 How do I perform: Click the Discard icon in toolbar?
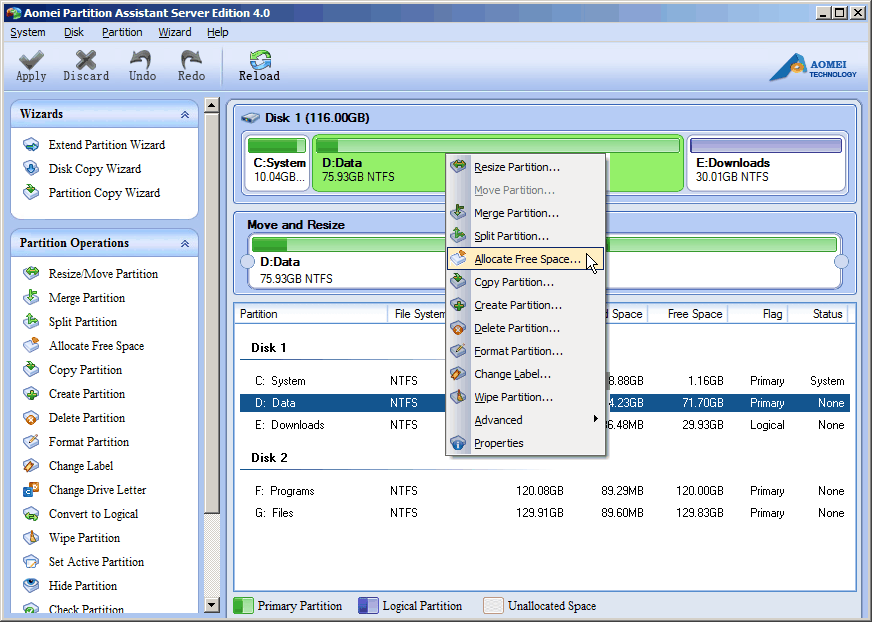coord(86,61)
